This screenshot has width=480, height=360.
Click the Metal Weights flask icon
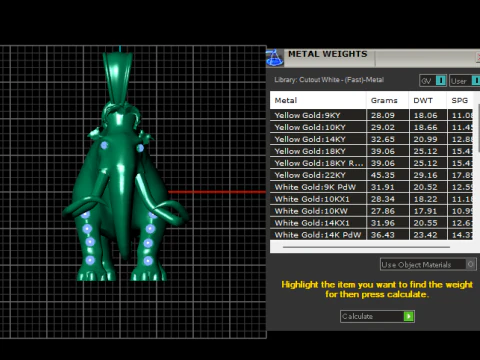pos(274,57)
